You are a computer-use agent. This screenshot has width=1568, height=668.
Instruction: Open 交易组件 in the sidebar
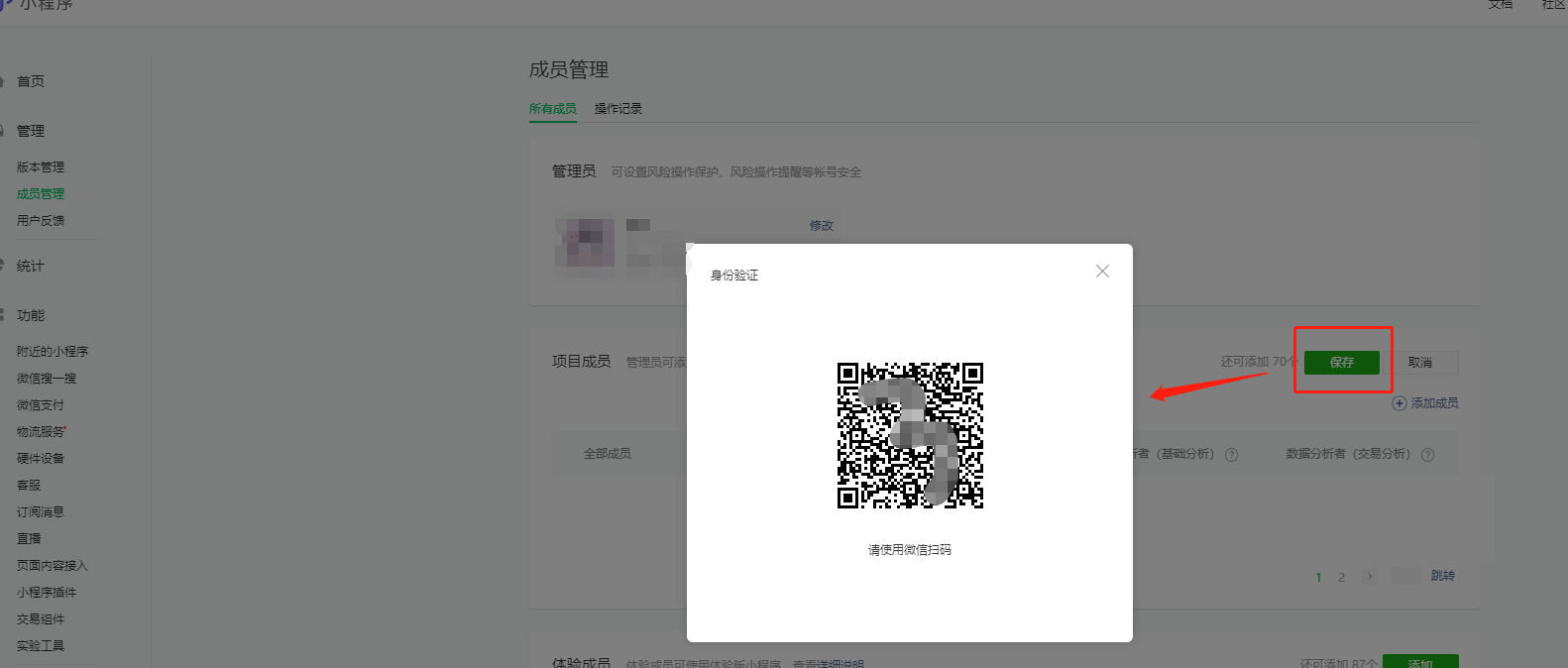[x=41, y=618]
